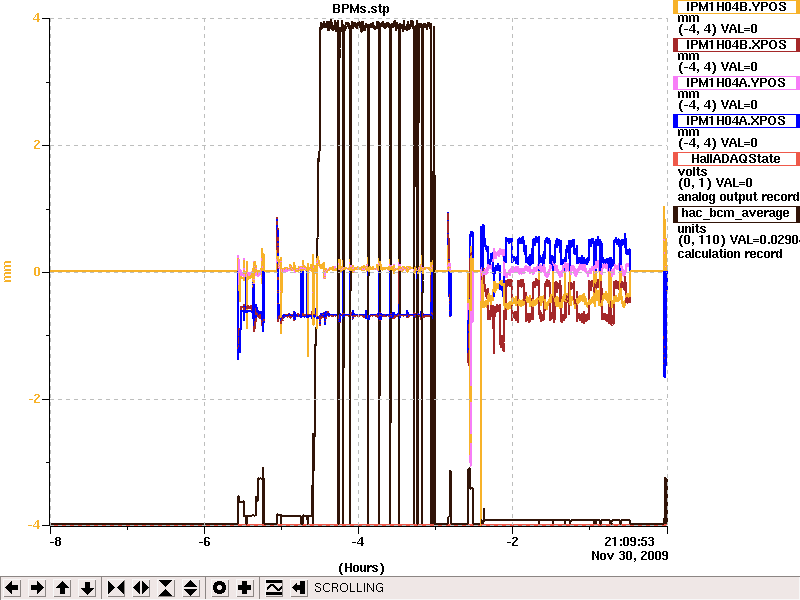
Task: Select the IPM1H04A.XPOS legend entry
Action: click(x=736, y=121)
